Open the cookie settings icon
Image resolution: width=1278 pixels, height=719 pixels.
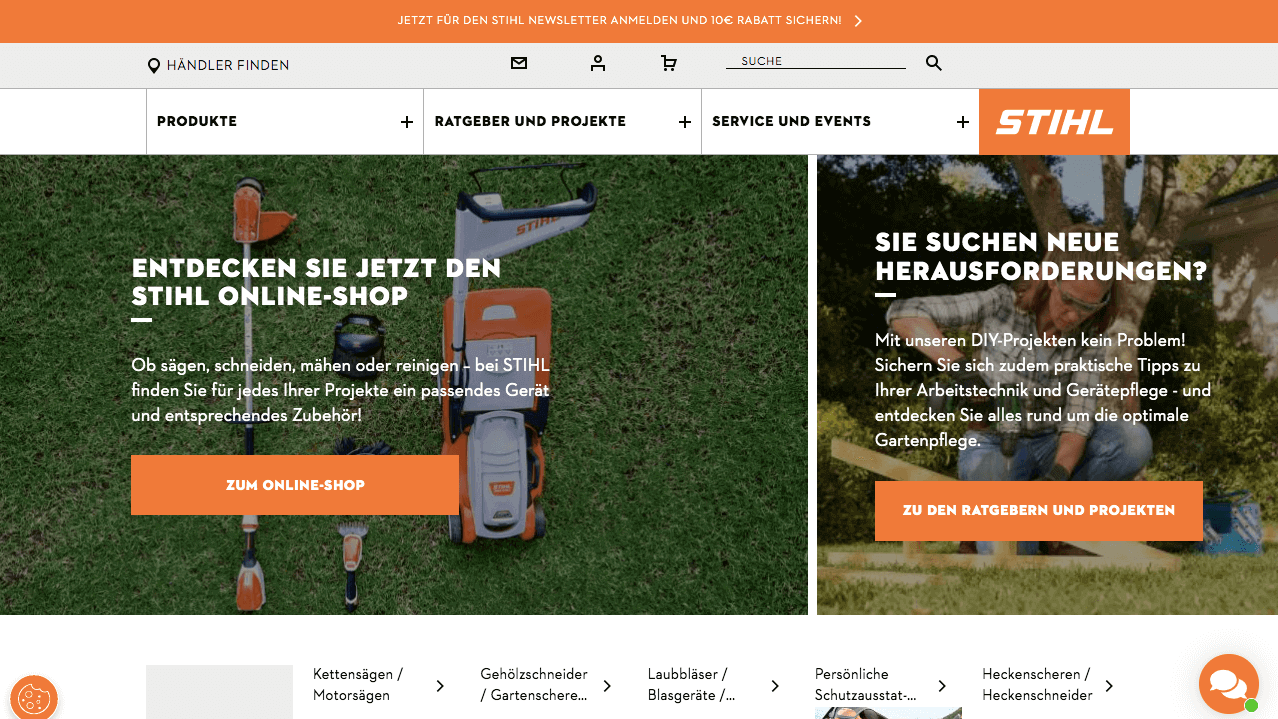point(34,698)
